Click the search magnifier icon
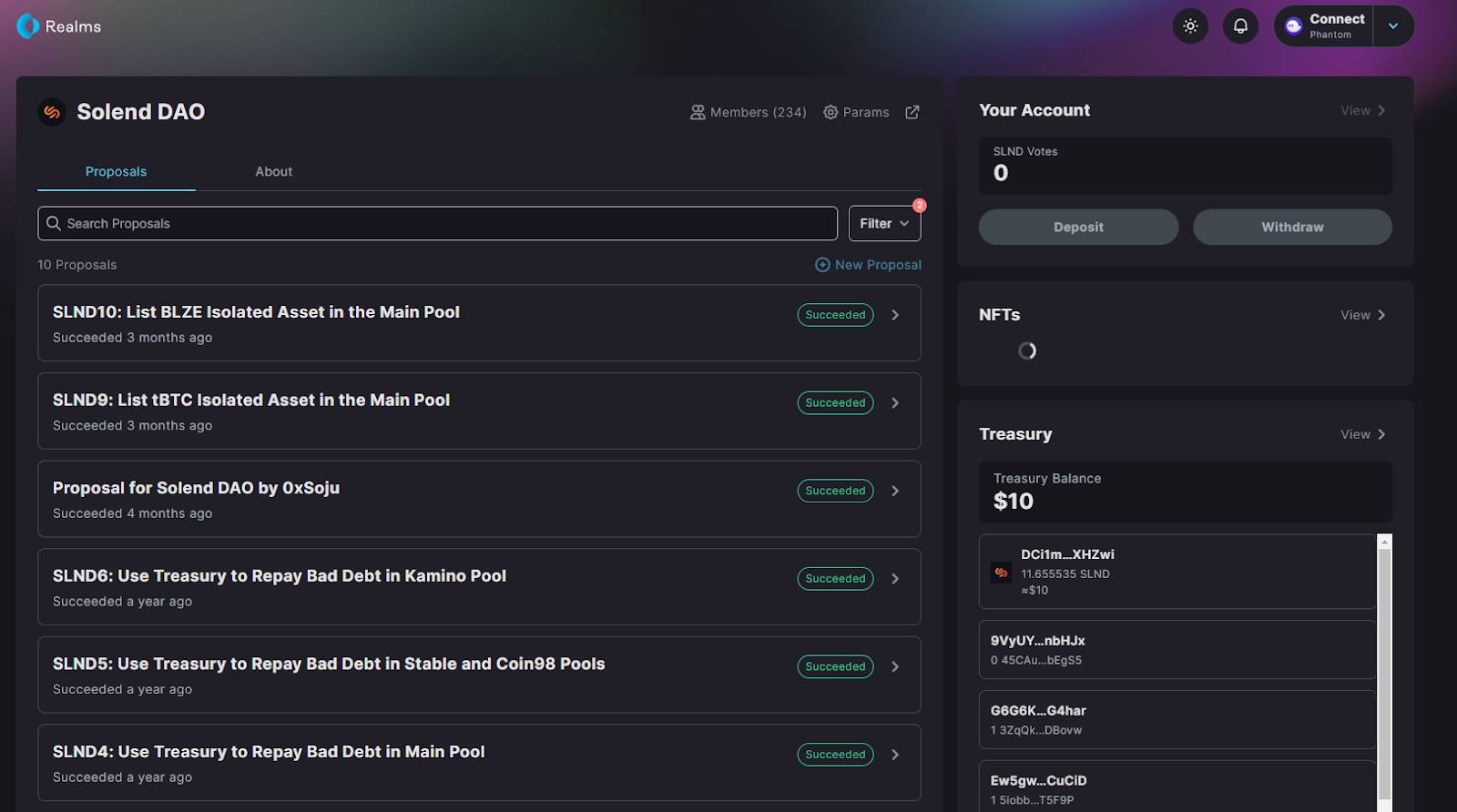Viewport: 1457px width, 812px height. pyautogui.click(x=54, y=223)
